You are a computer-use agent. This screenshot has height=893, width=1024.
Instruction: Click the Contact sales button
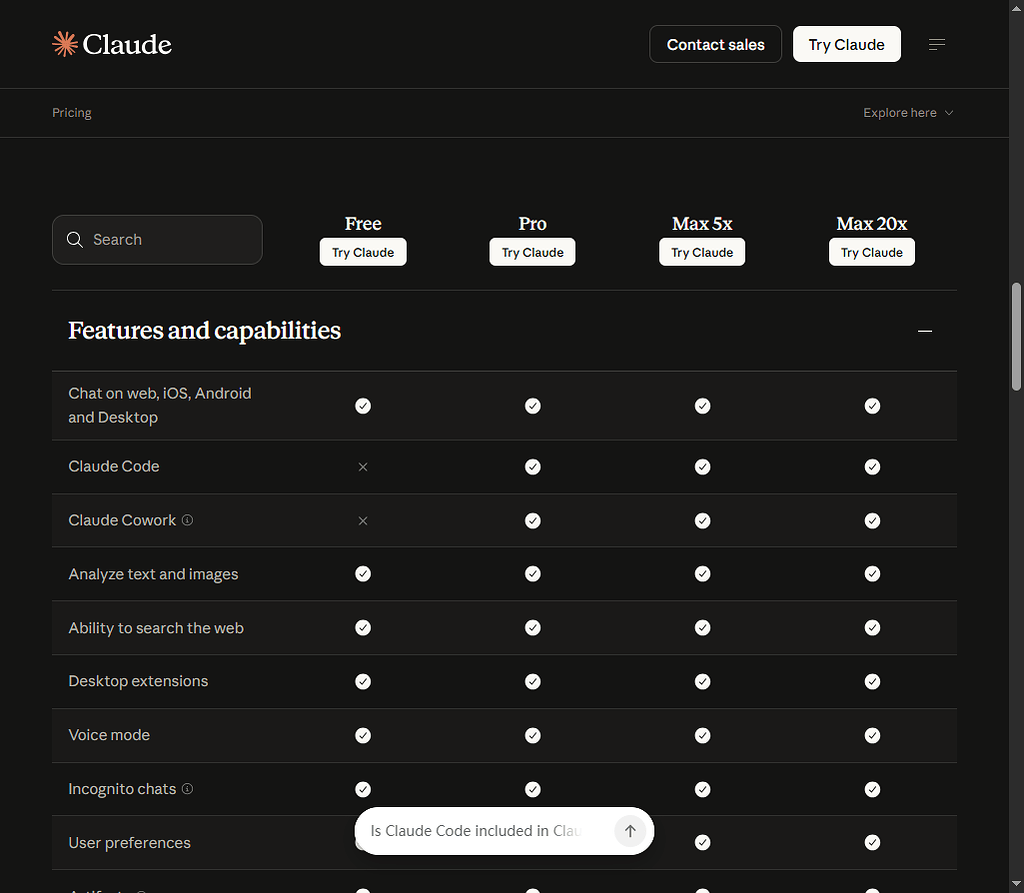coord(716,44)
